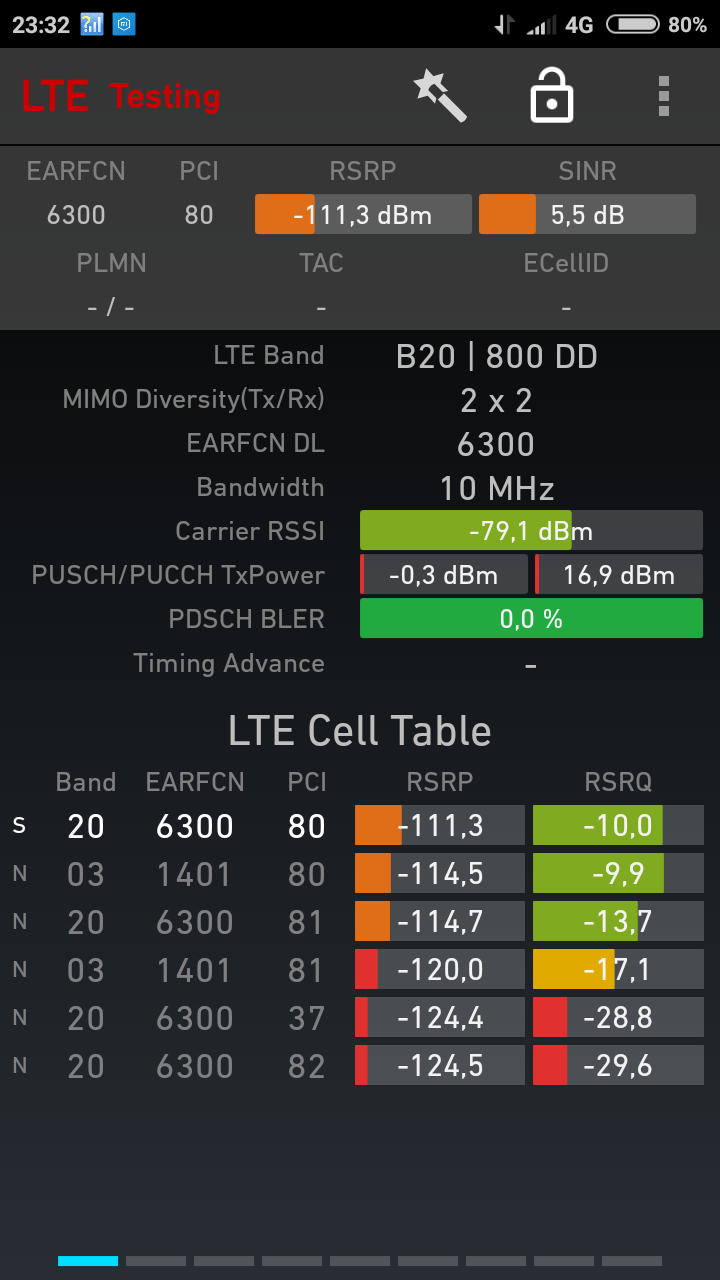Image resolution: width=720 pixels, height=1280 pixels.
Task: Select neighbor row with PCI 37
Action: click(x=306, y=1018)
